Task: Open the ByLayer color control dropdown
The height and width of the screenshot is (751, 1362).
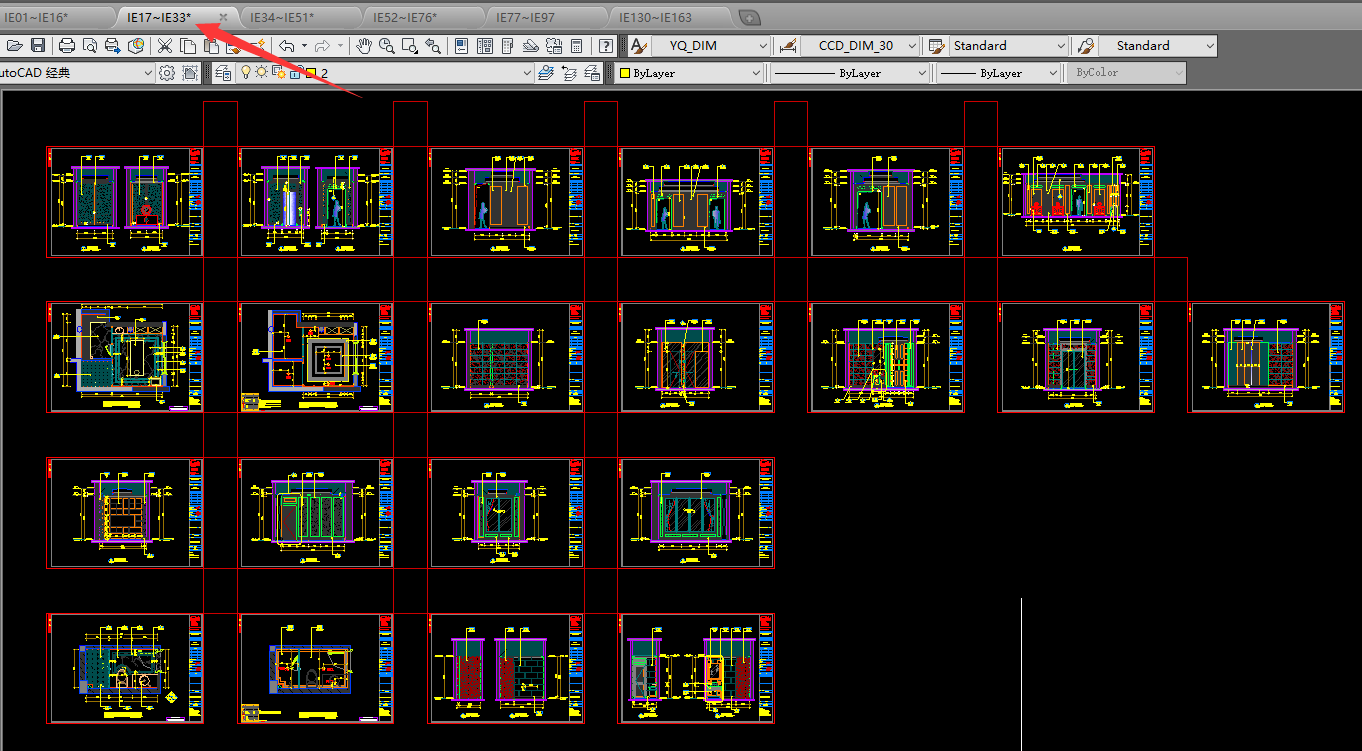Action: click(x=688, y=73)
